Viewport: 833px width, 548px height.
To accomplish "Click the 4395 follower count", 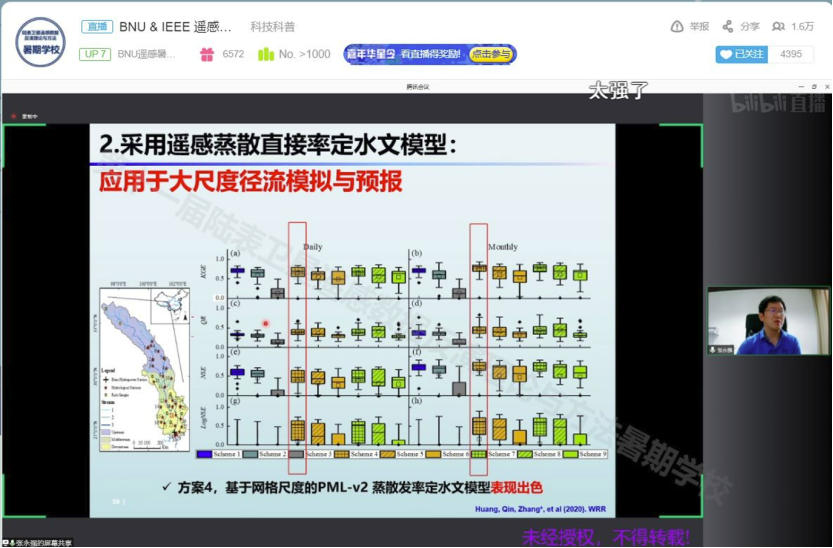I will coord(790,54).
